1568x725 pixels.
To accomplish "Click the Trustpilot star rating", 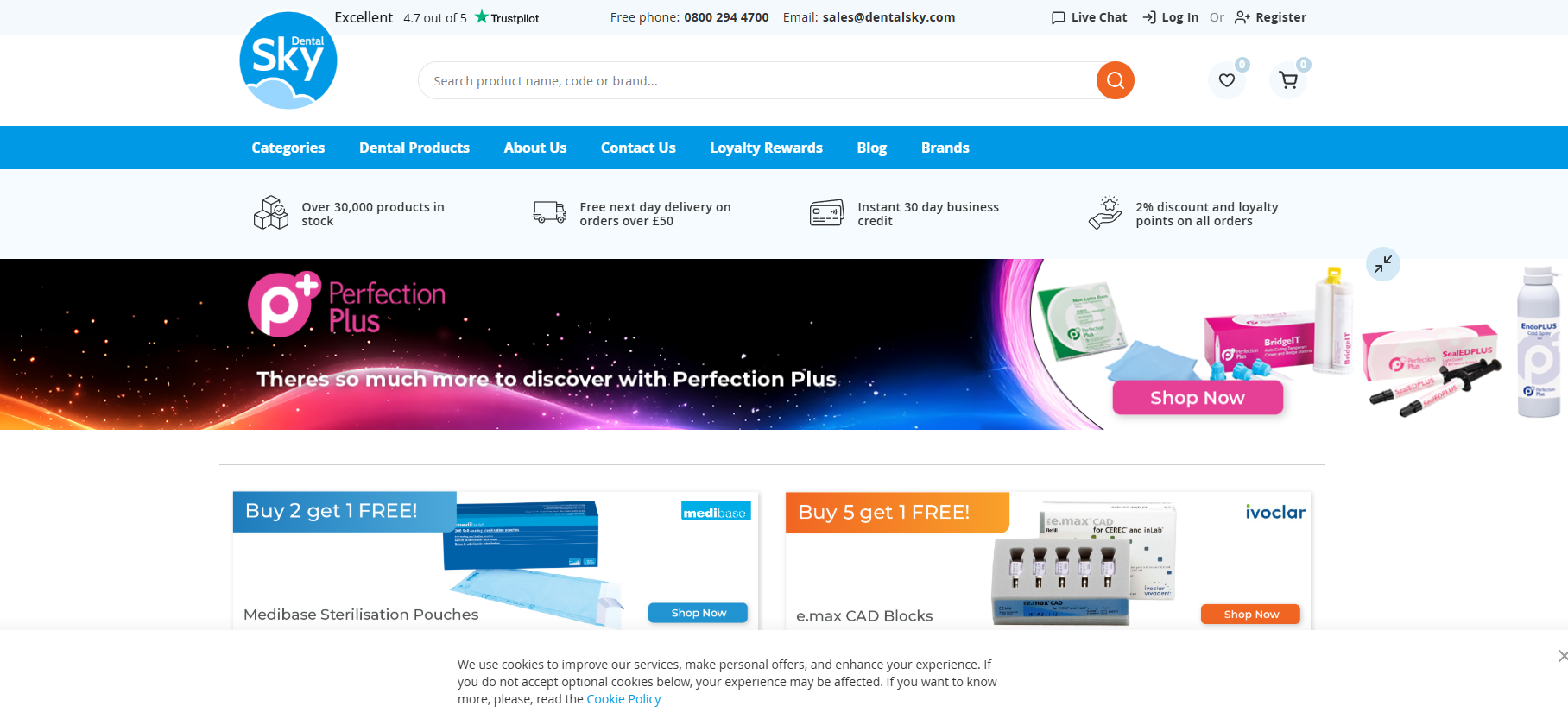I will tap(506, 17).
